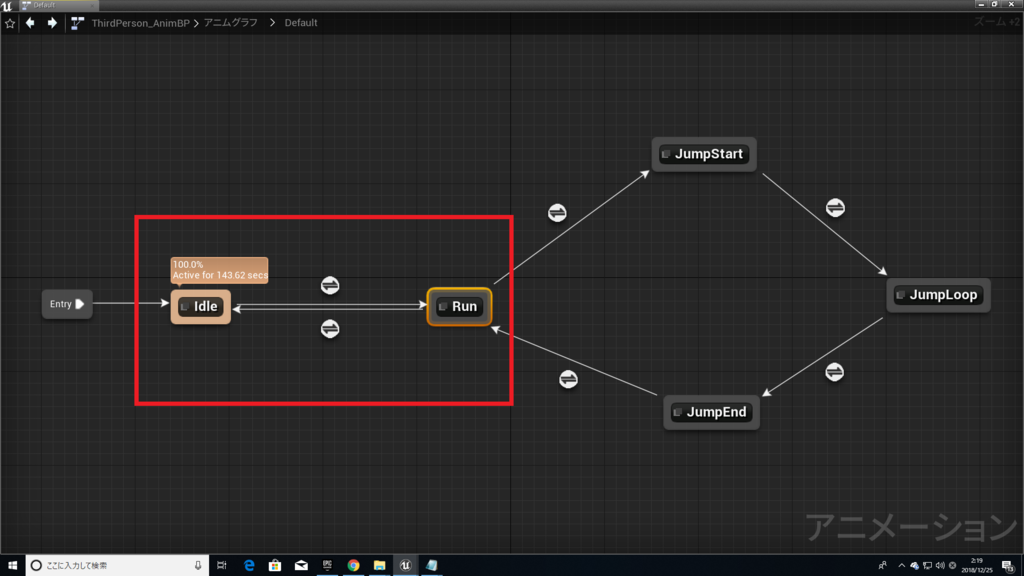Click the Idle active time tooltip
This screenshot has width=1024, height=576.
click(219, 270)
